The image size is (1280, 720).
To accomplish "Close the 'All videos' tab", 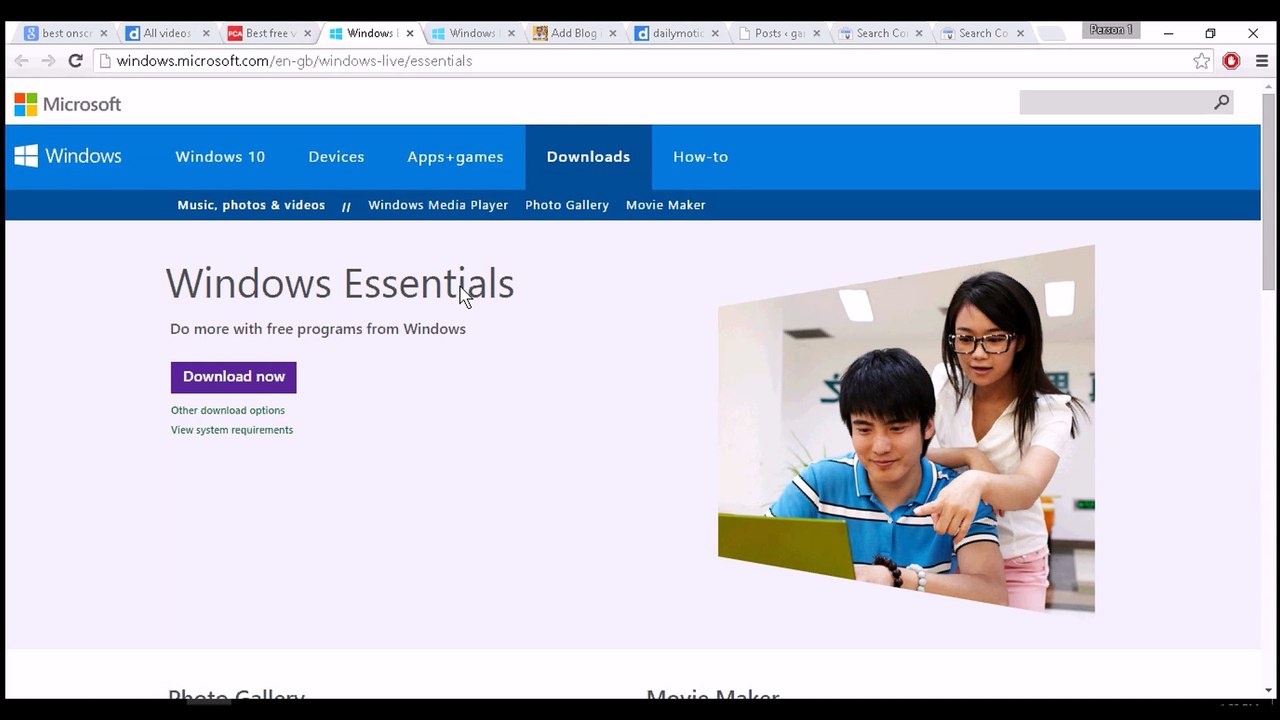I will tap(205, 33).
